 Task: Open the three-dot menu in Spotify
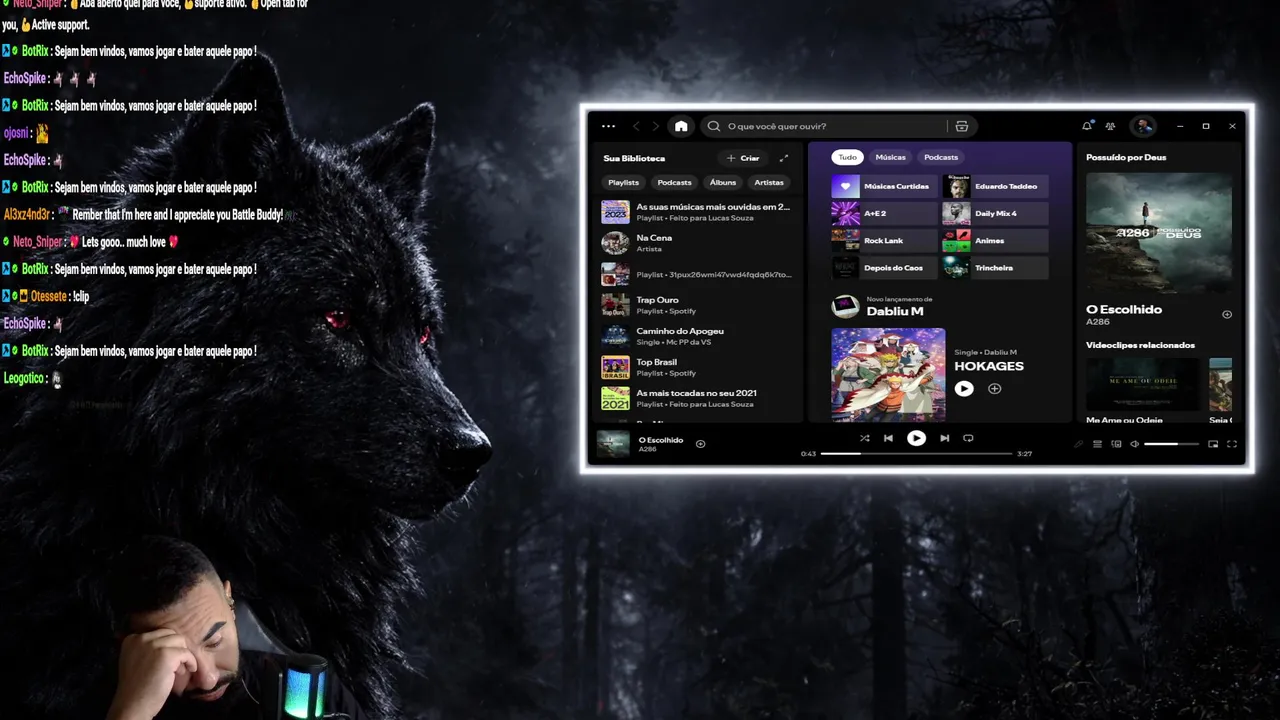pyautogui.click(x=608, y=126)
